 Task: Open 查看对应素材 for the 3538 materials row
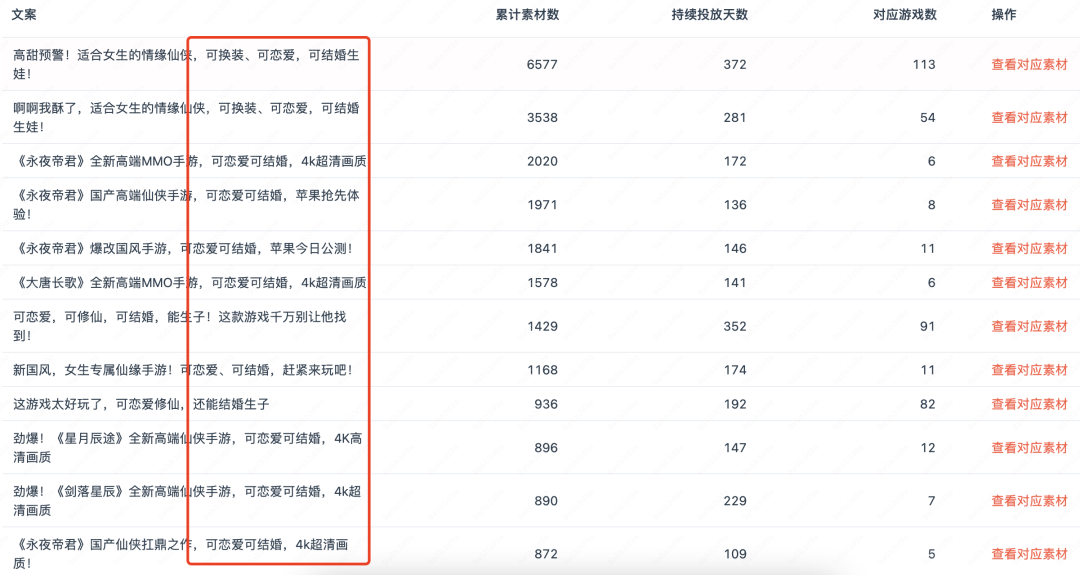(x=1029, y=118)
